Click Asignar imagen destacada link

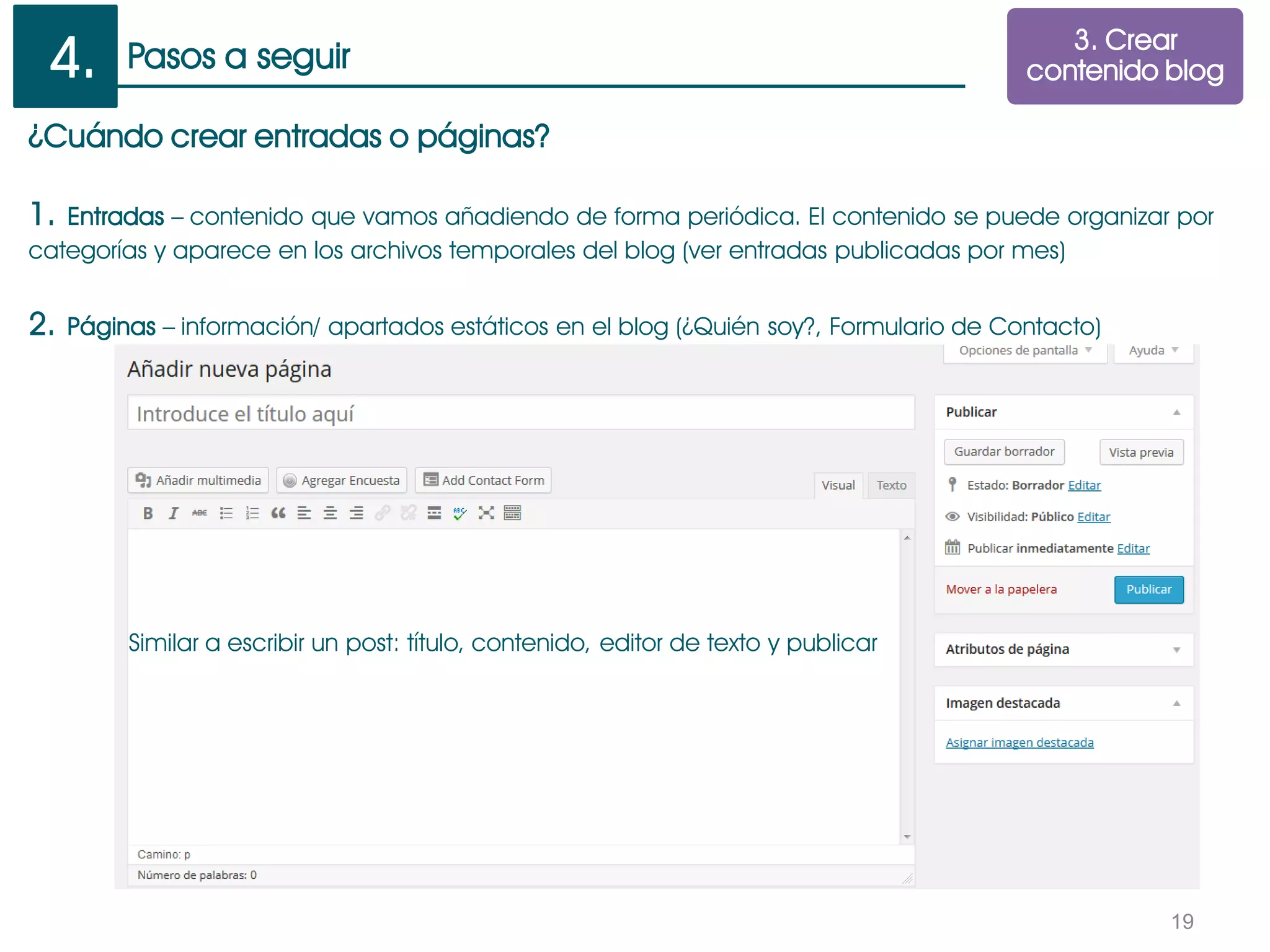pyautogui.click(x=1019, y=743)
